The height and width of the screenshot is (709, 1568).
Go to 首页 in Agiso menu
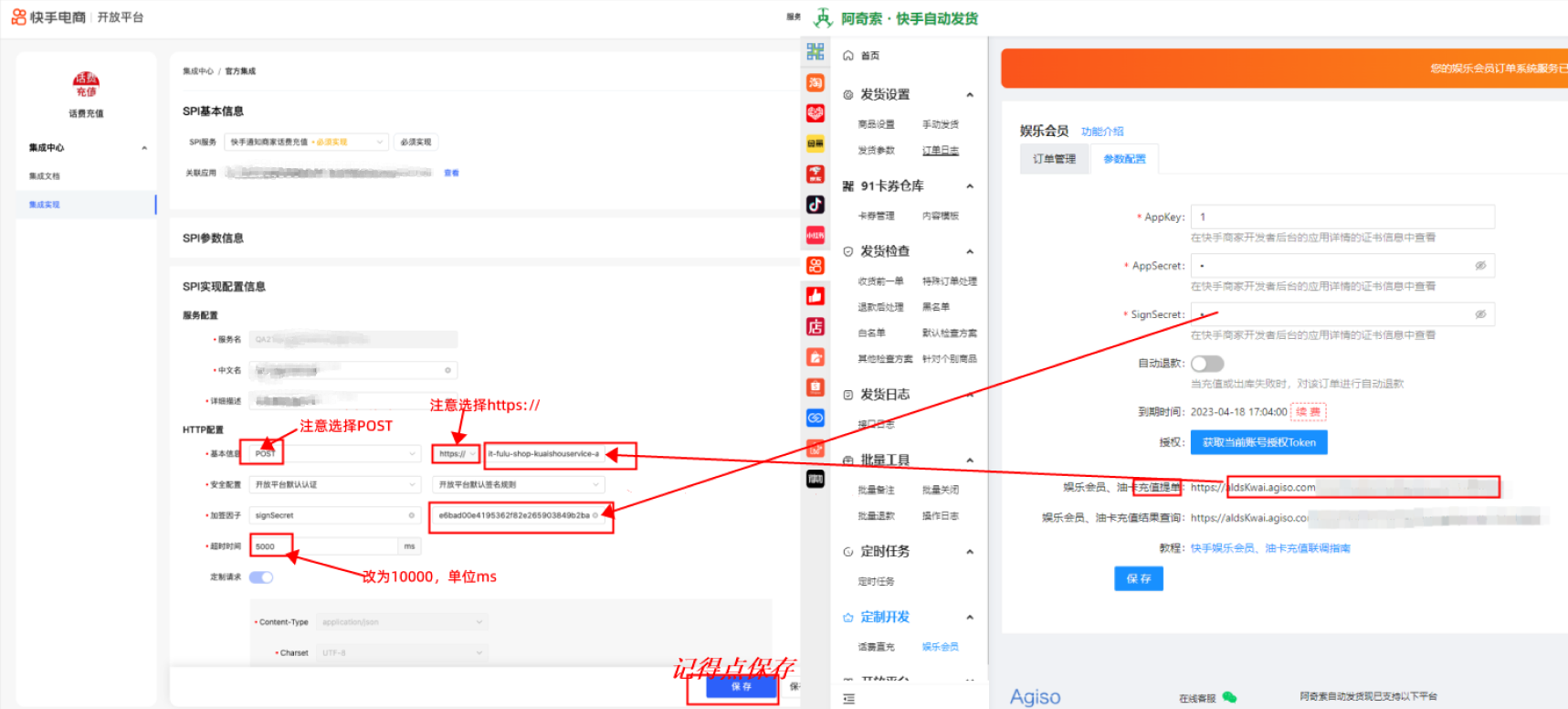click(x=869, y=56)
